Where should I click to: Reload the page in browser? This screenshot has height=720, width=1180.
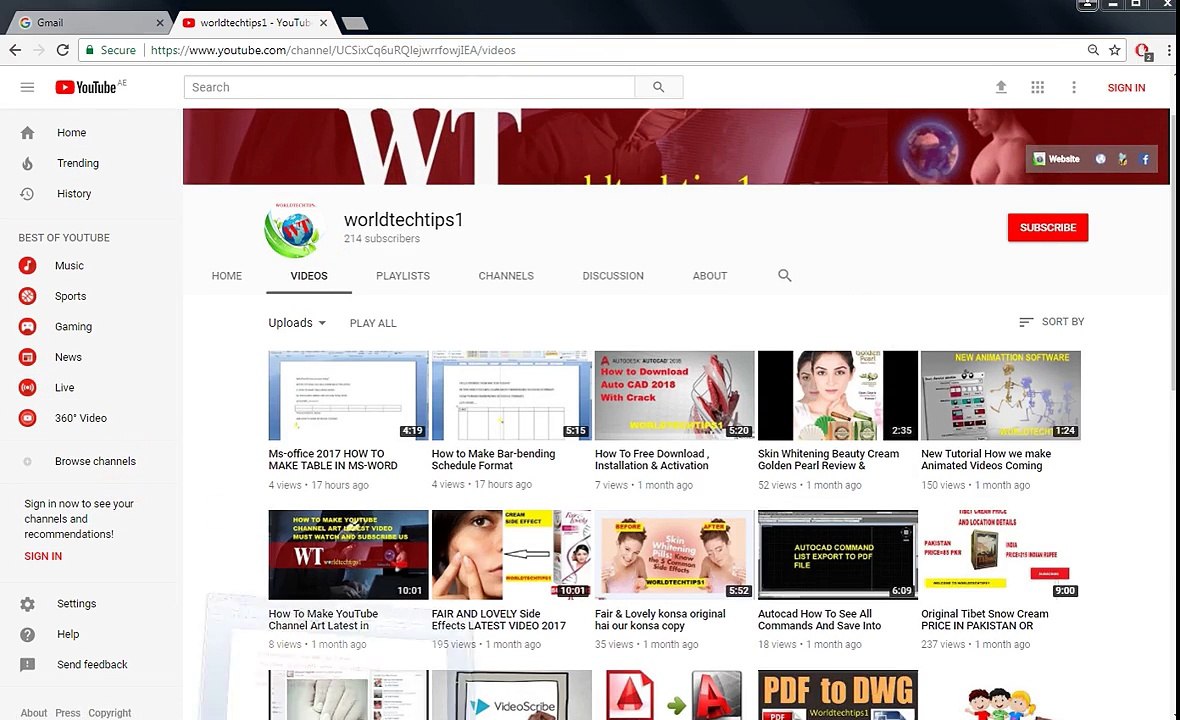click(x=62, y=50)
